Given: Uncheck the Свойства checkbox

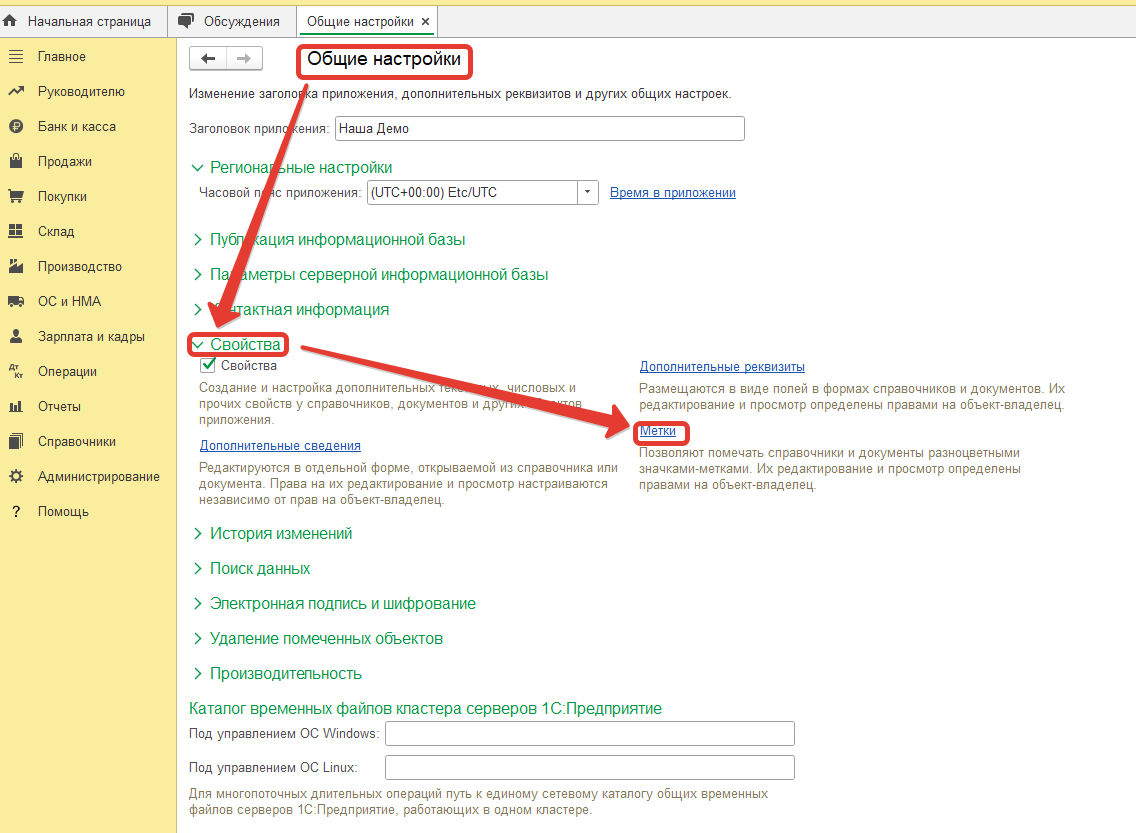Looking at the screenshot, I should pos(208,366).
